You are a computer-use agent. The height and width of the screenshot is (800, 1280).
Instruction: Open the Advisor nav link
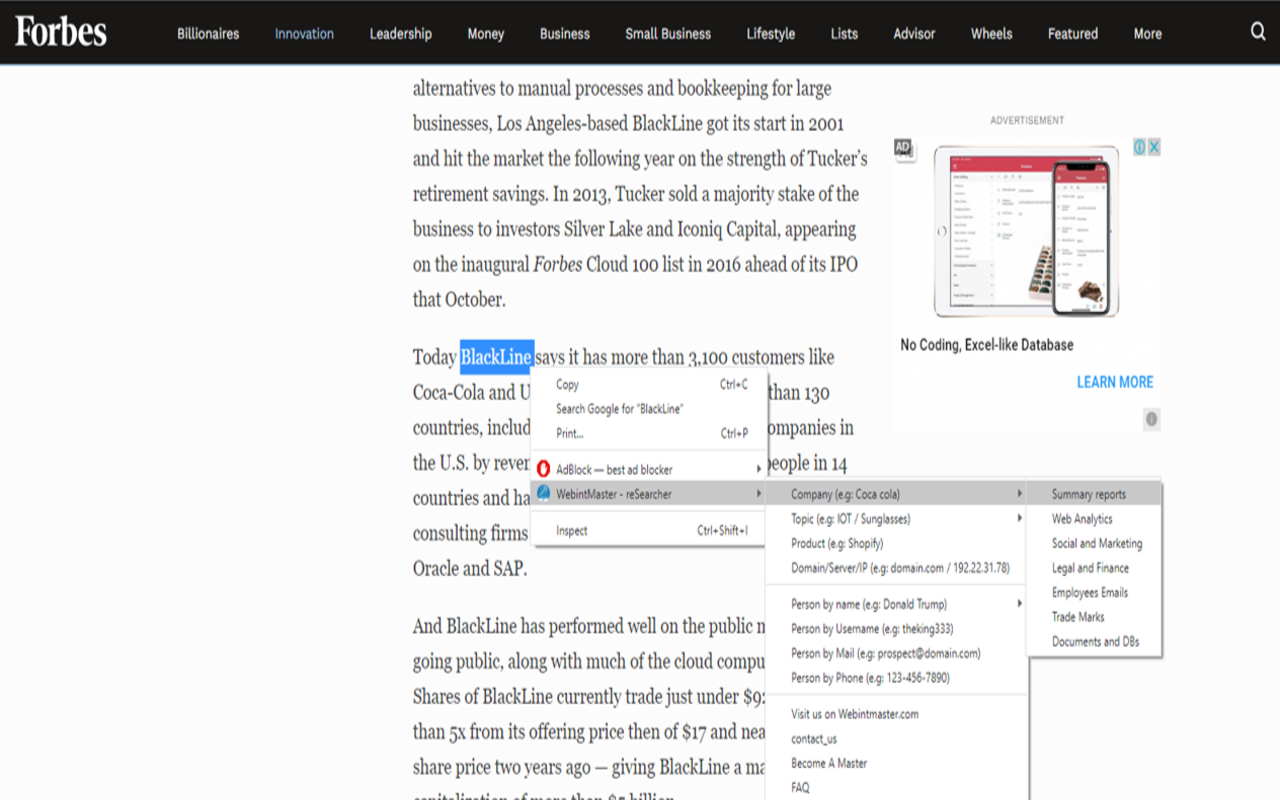point(914,33)
